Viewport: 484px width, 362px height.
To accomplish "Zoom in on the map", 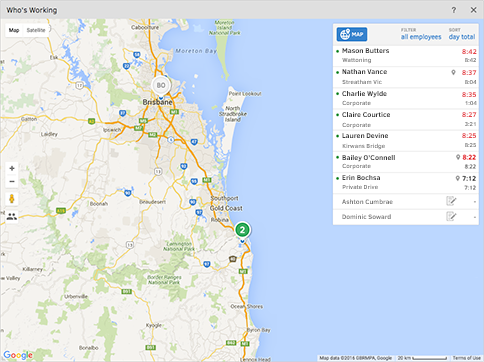I will [12, 168].
